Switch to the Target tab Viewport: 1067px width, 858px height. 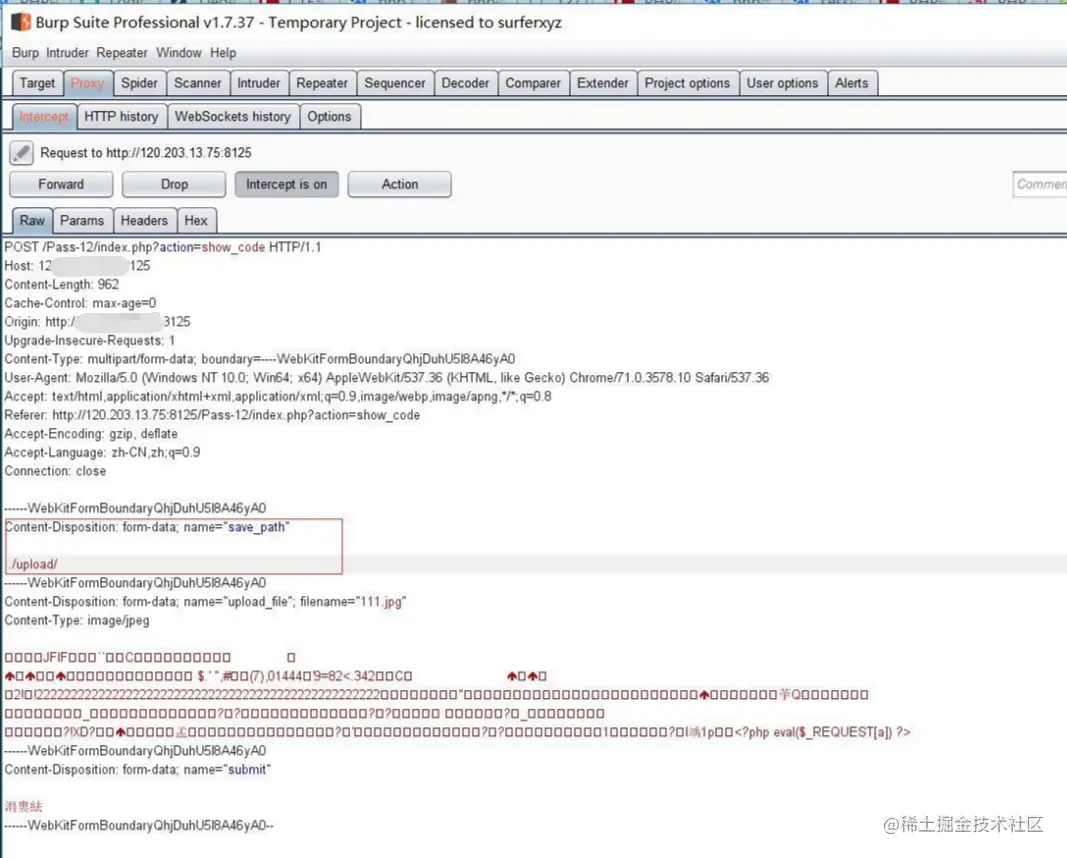(x=37, y=83)
